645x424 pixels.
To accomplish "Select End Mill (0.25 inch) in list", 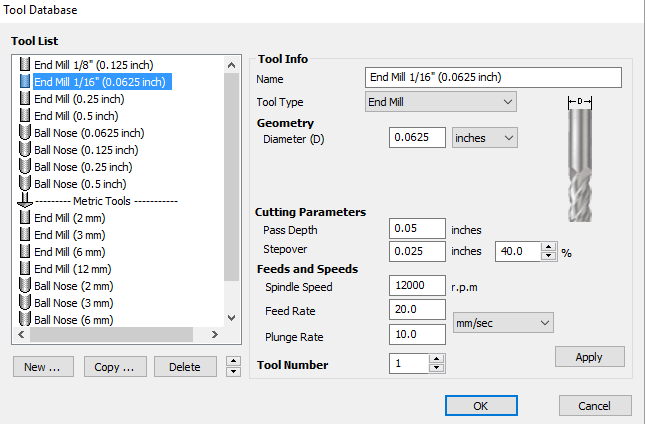I will click(79, 98).
